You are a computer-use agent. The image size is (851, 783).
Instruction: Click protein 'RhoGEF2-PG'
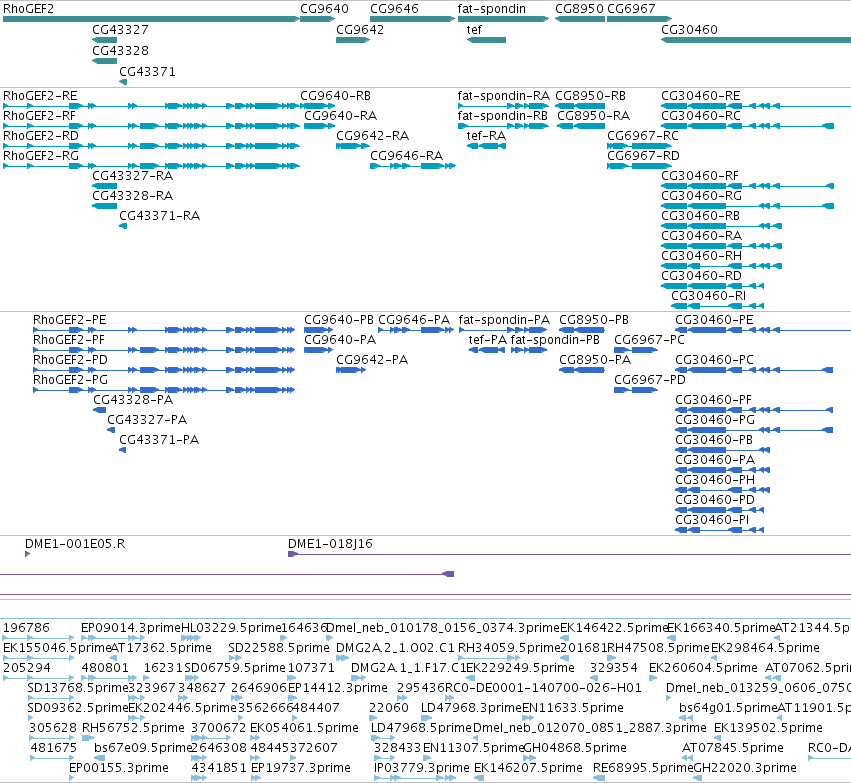click(71, 380)
